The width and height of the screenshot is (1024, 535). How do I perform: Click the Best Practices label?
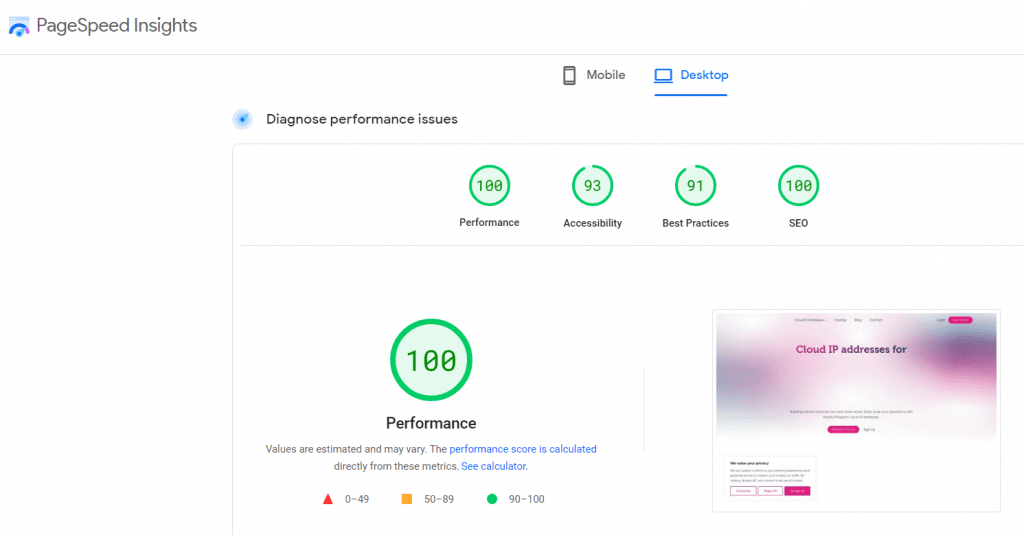[696, 223]
